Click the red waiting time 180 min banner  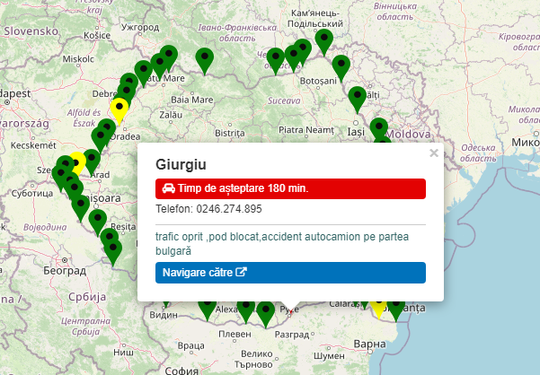(x=290, y=189)
